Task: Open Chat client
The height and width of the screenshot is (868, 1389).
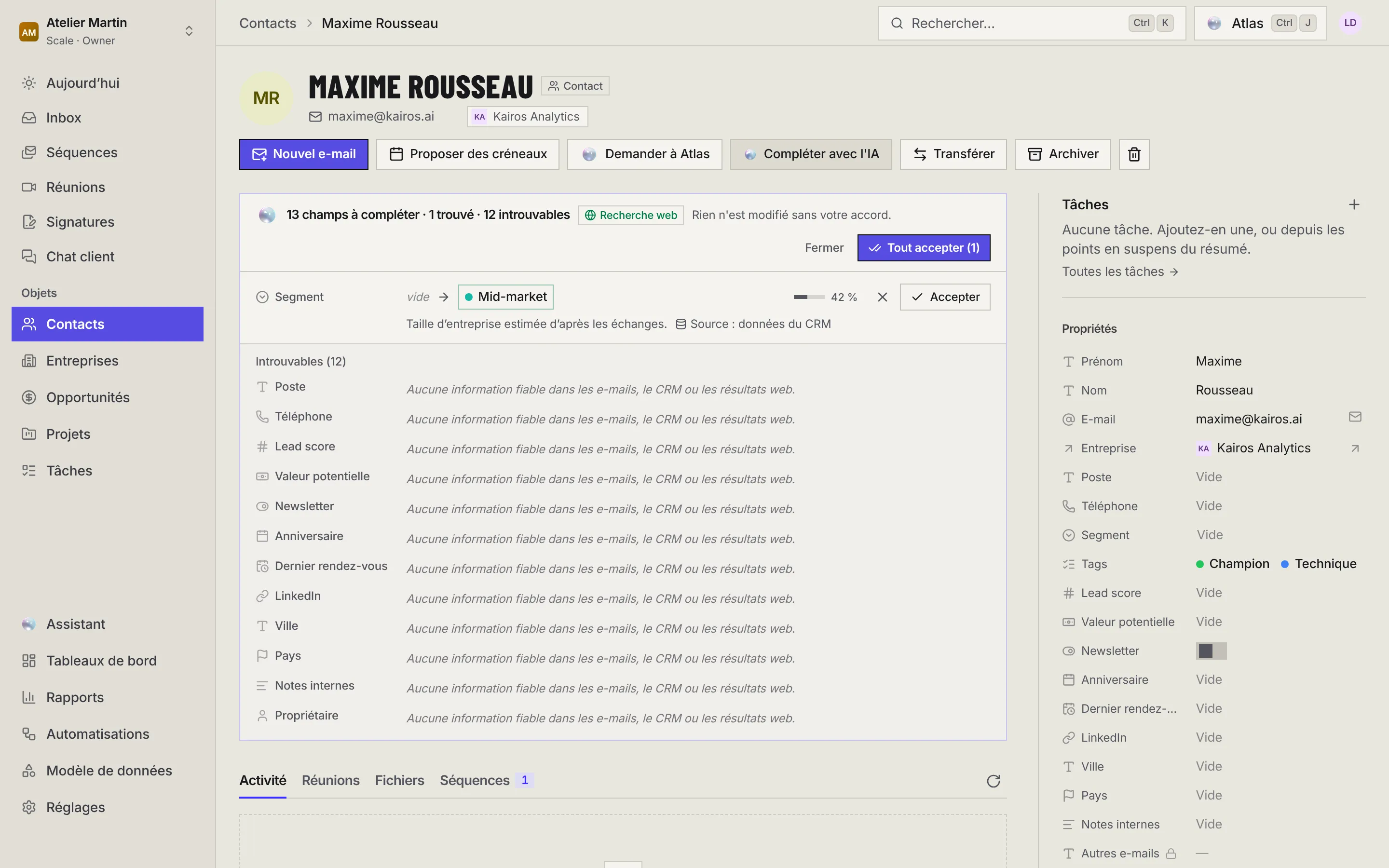Action: tap(108, 257)
